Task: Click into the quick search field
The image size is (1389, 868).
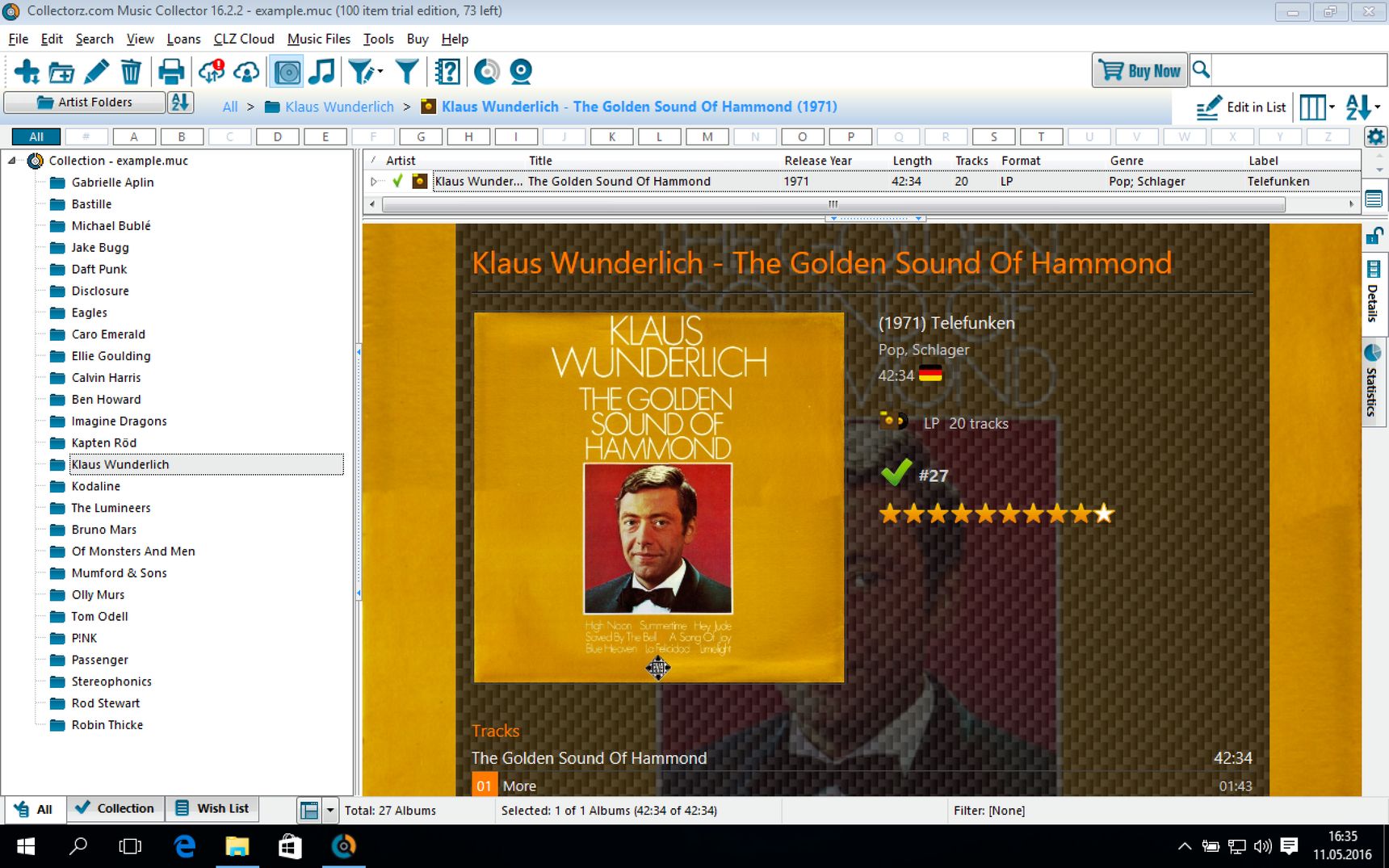Action: point(1299,70)
